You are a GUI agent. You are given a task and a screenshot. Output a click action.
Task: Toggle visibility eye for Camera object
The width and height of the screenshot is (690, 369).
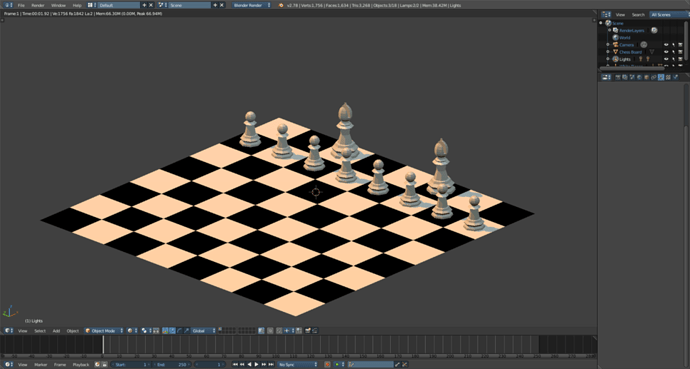click(x=666, y=45)
